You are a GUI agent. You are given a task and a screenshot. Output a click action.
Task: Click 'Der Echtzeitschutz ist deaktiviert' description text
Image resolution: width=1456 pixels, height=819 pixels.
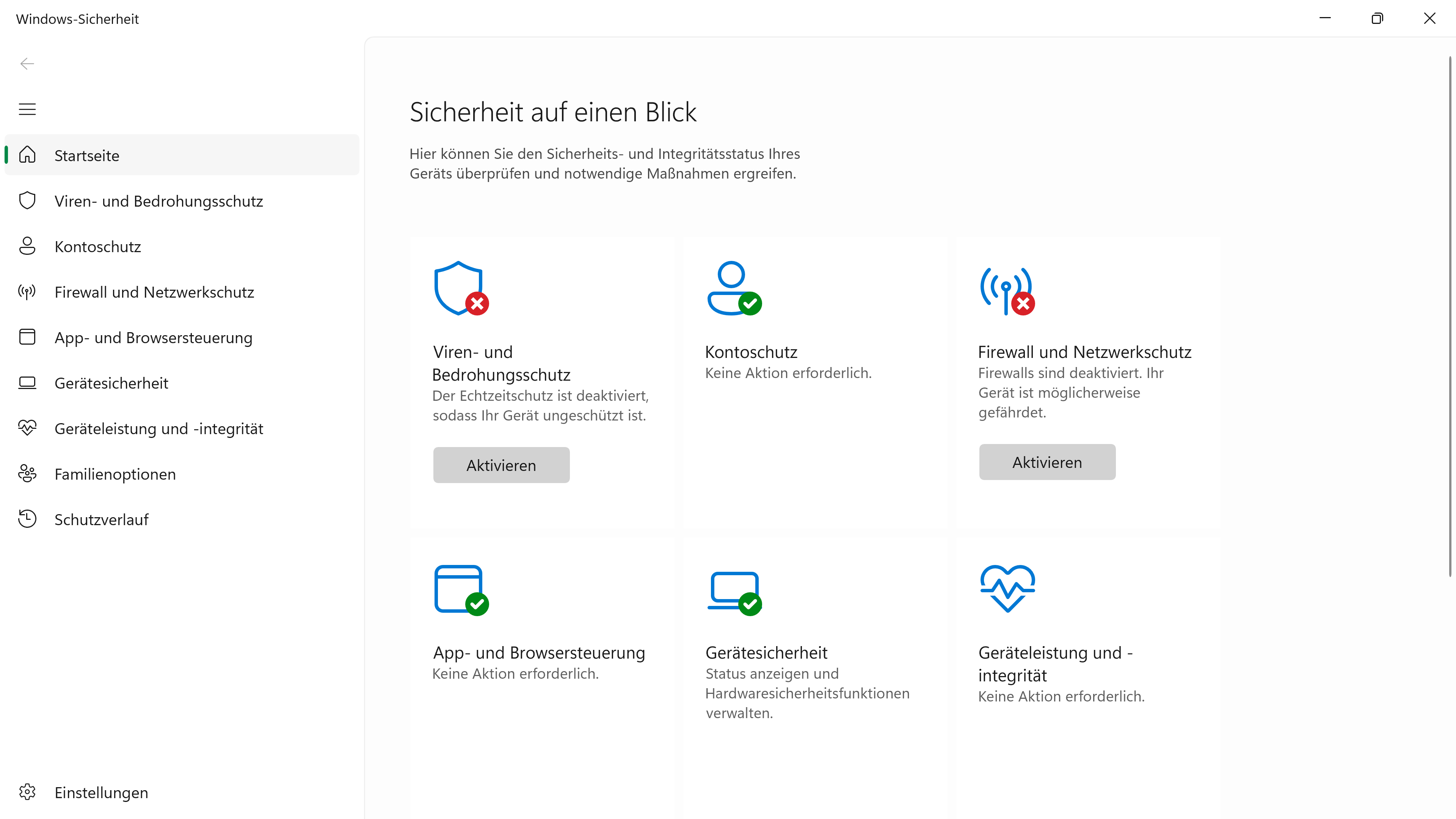coord(540,405)
